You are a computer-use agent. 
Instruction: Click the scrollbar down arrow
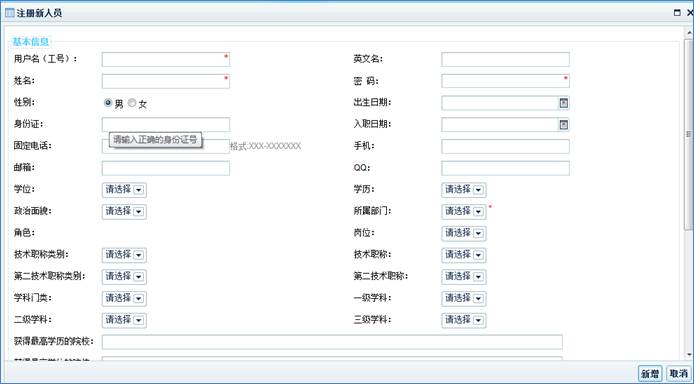pyautogui.click(x=689, y=354)
